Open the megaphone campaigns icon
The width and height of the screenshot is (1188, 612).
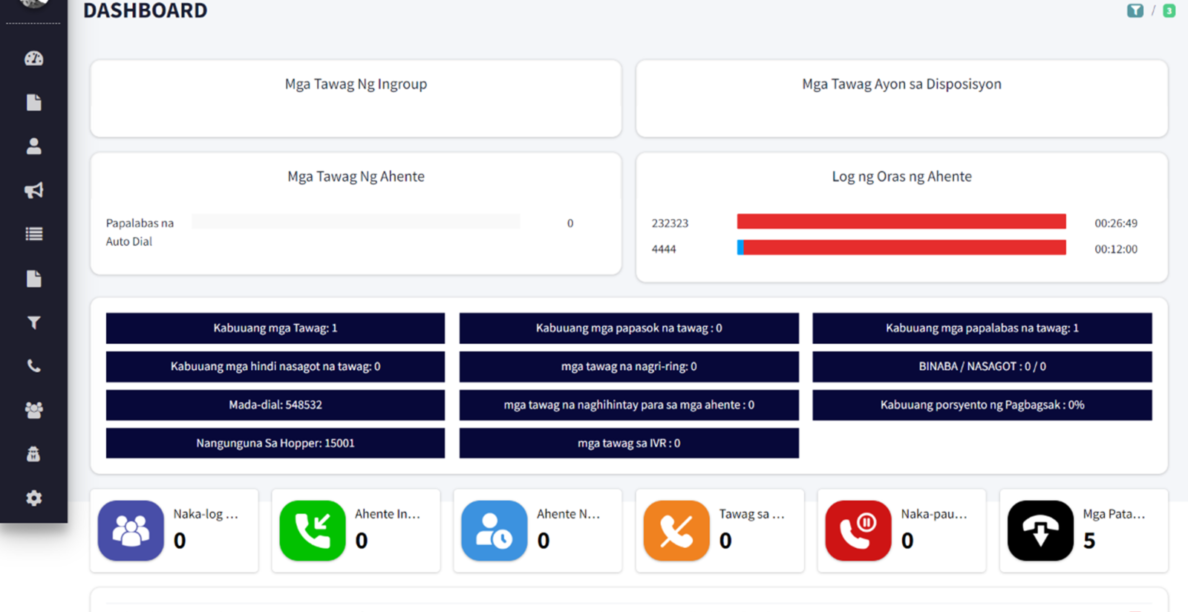[34, 190]
